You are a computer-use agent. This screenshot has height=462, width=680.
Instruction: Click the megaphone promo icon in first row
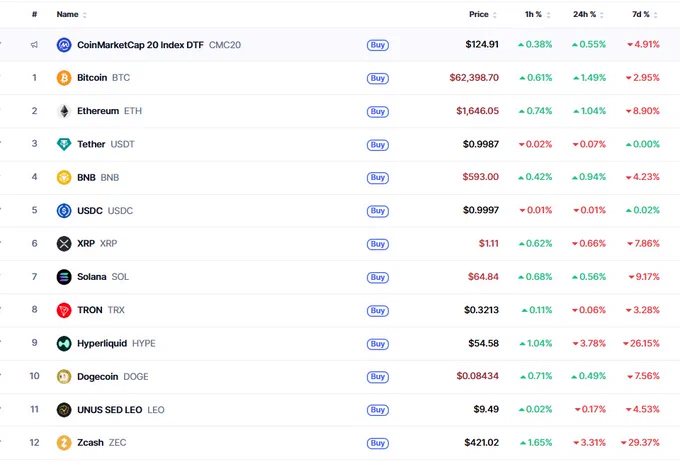pos(34,45)
